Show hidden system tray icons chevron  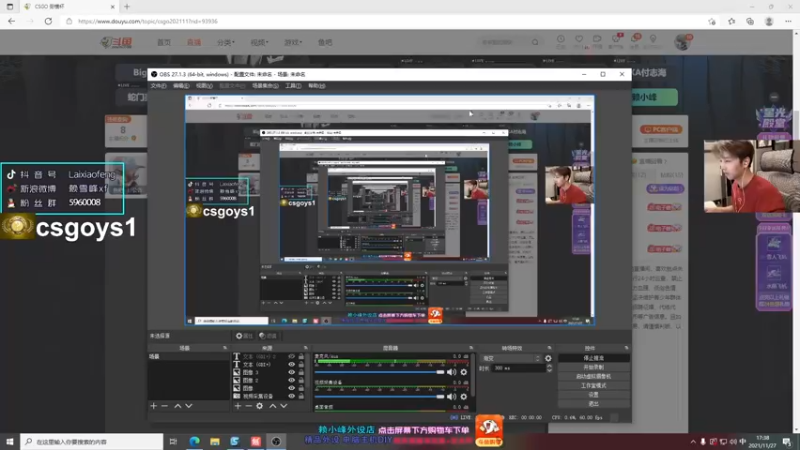click(693, 442)
